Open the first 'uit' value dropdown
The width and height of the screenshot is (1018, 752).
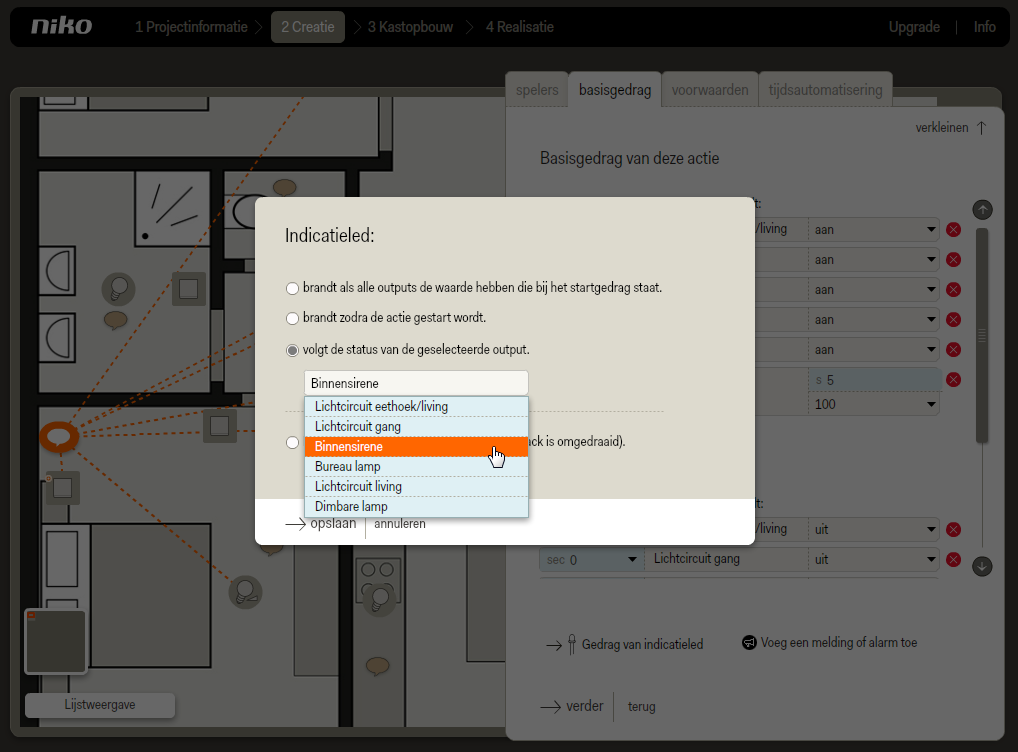click(874, 530)
